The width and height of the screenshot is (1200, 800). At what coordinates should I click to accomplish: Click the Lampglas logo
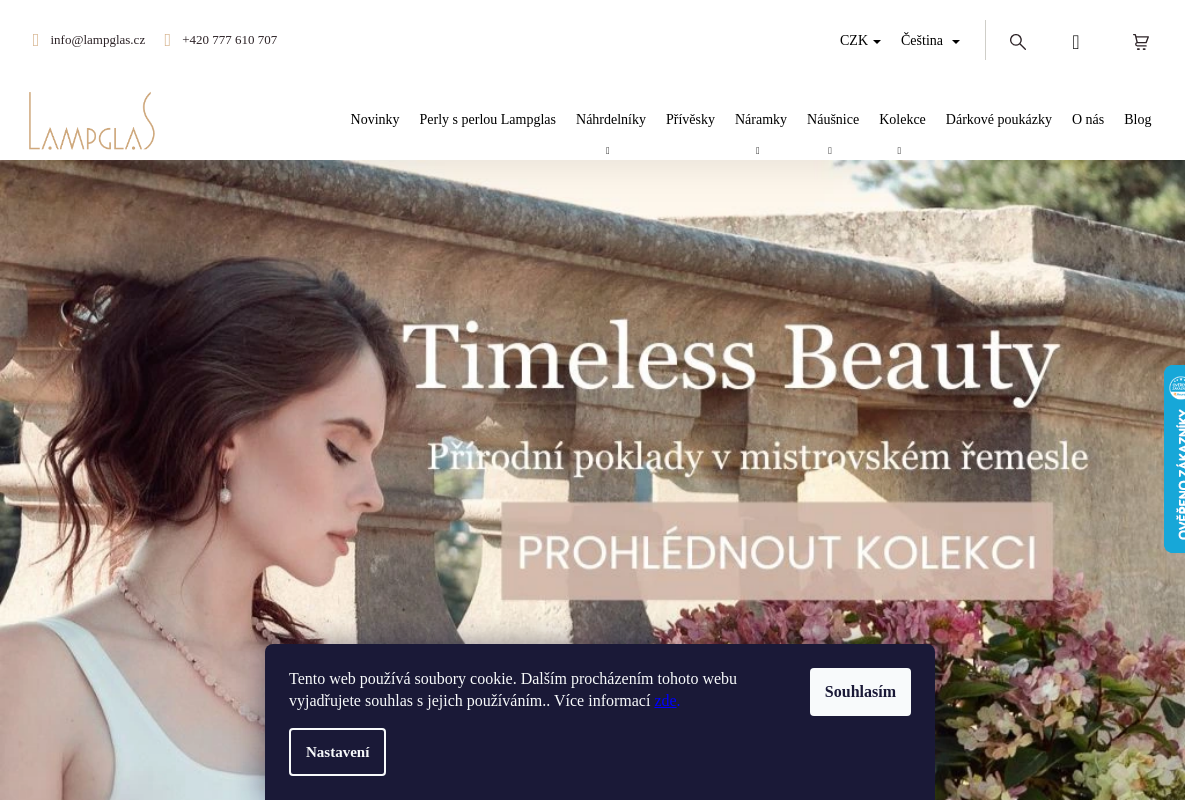click(92, 121)
